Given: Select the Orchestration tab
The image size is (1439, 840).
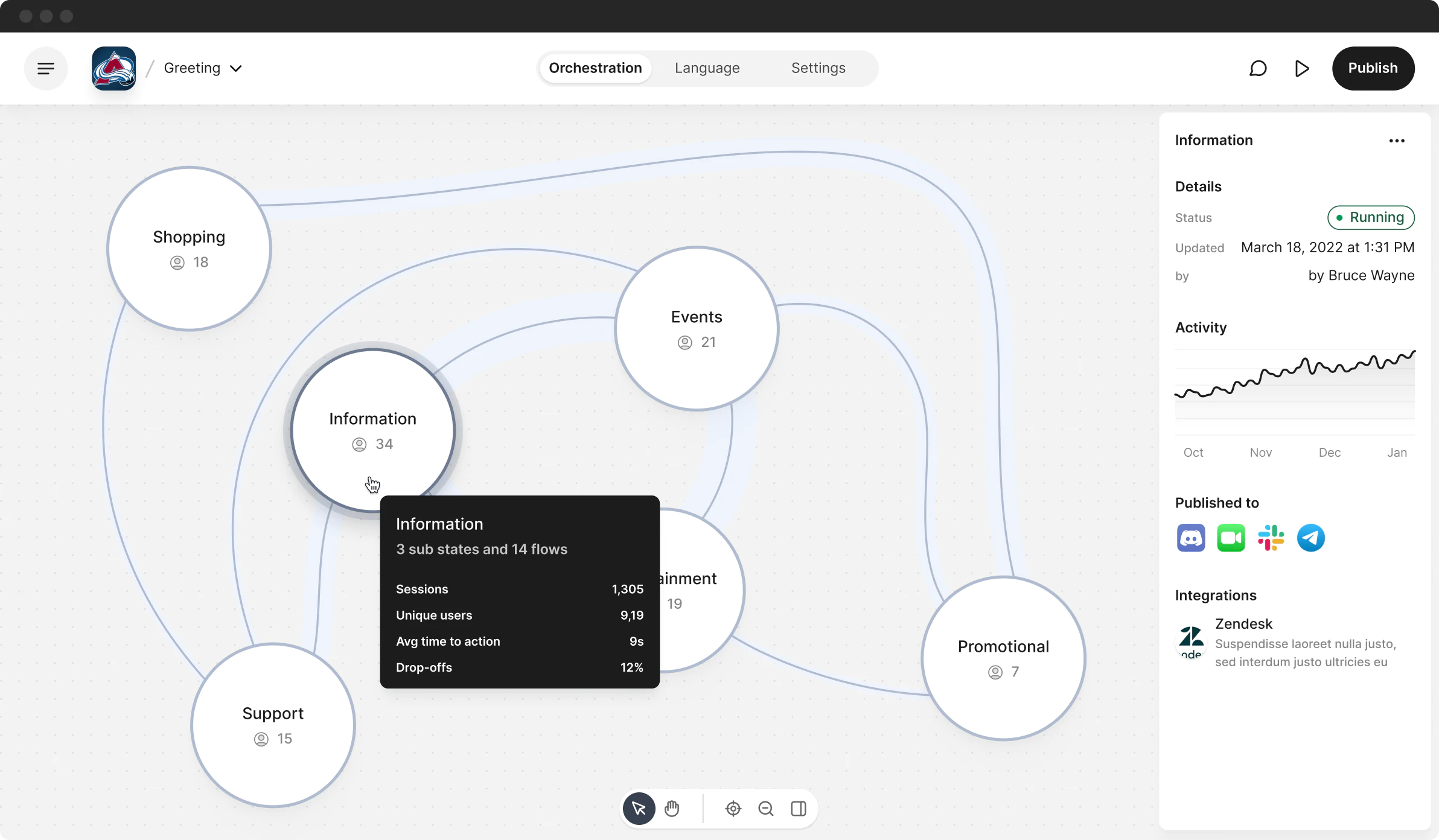Looking at the screenshot, I should pyautogui.click(x=595, y=68).
